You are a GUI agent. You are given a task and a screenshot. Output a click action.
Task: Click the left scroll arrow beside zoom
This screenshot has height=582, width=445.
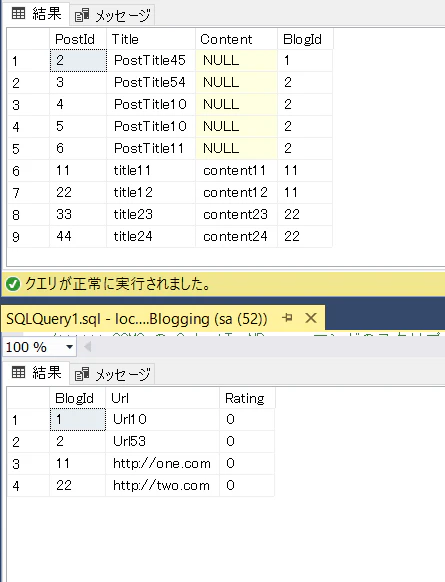pos(88,347)
